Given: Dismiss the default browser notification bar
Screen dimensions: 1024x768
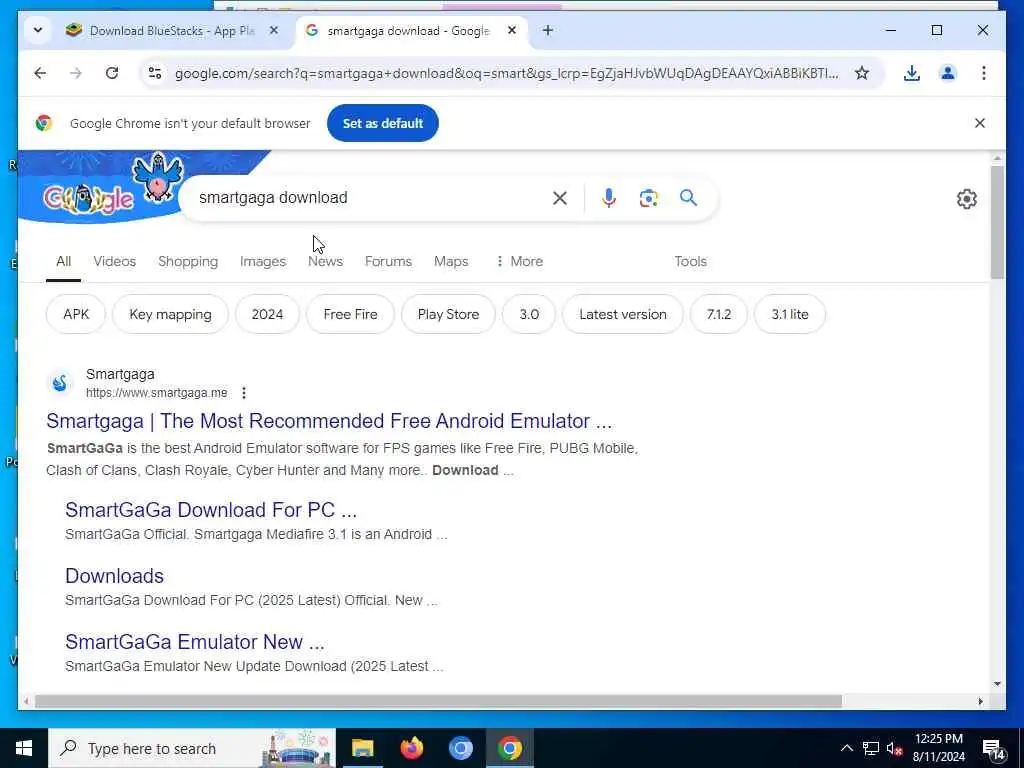Looking at the screenshot, I should [980, 123].
